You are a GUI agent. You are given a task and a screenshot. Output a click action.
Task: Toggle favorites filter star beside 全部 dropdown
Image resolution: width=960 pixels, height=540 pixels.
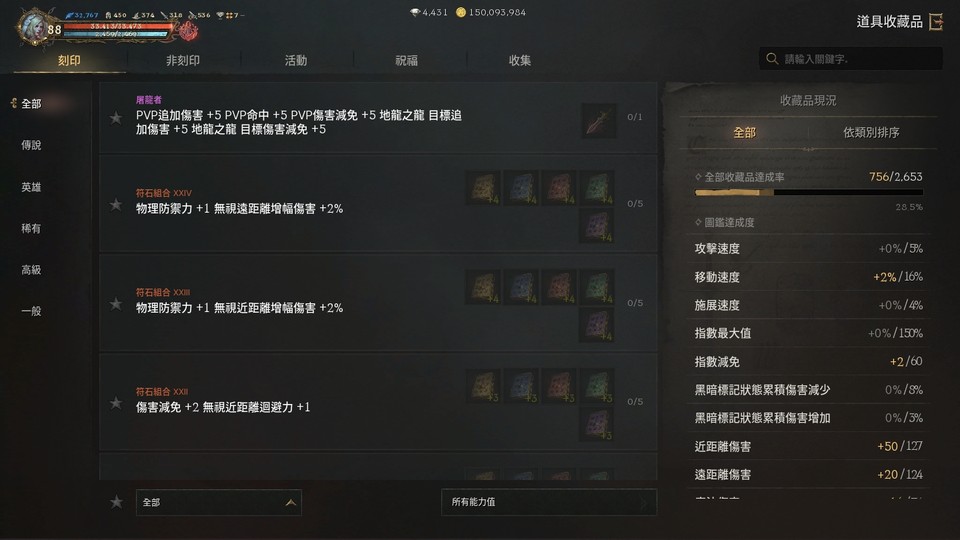[x=116, y=502]
